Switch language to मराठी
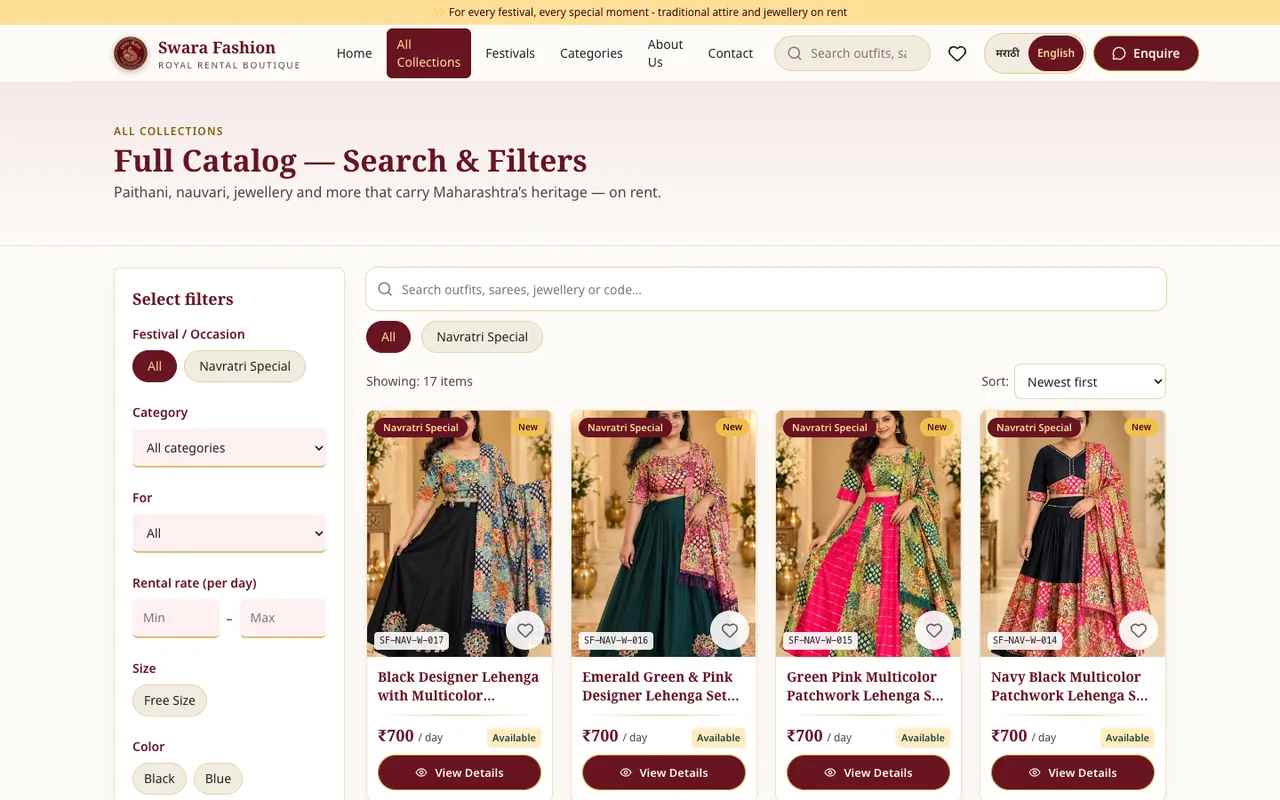 coord(1007,53)
